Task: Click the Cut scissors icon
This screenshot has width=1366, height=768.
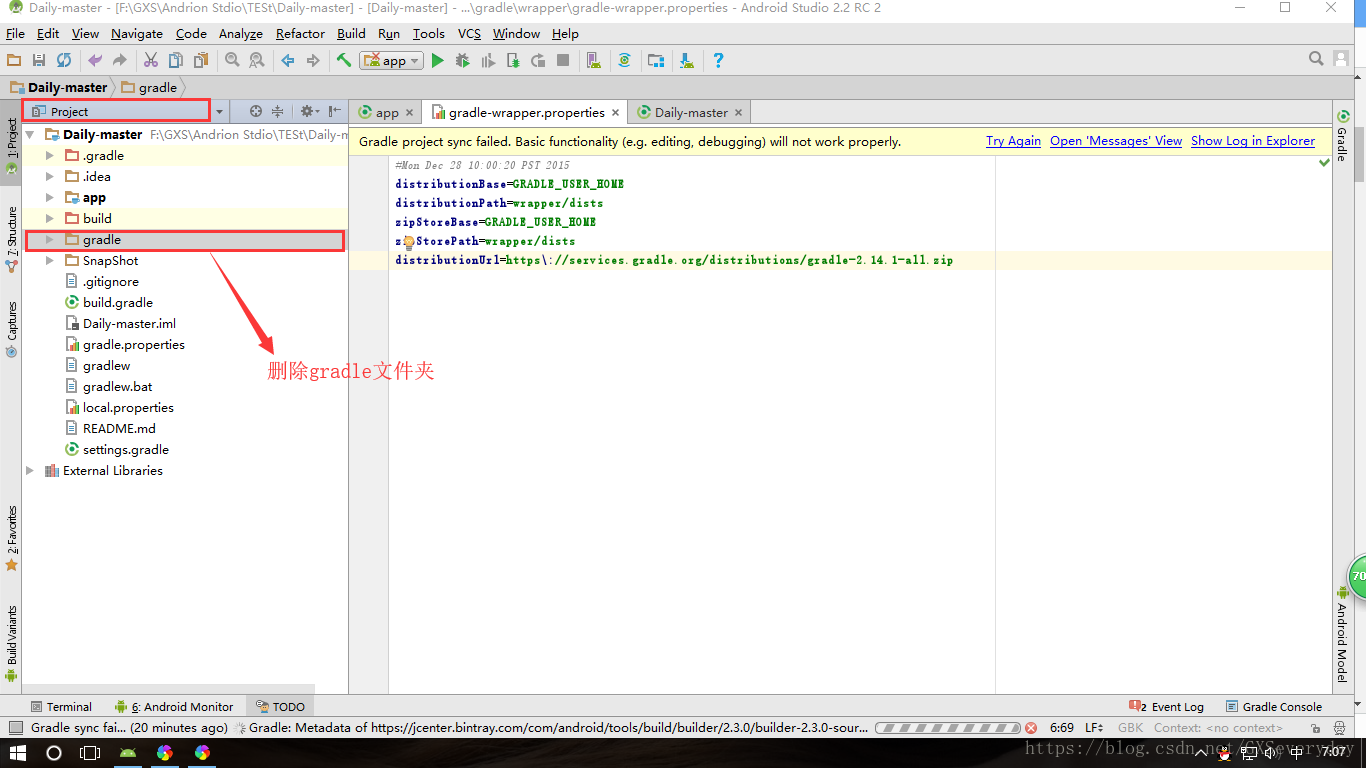Action: (x=151, y=61)
